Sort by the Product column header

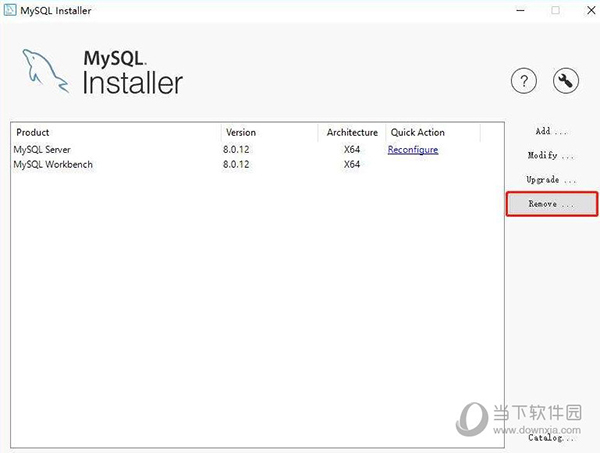pos(116,132)
